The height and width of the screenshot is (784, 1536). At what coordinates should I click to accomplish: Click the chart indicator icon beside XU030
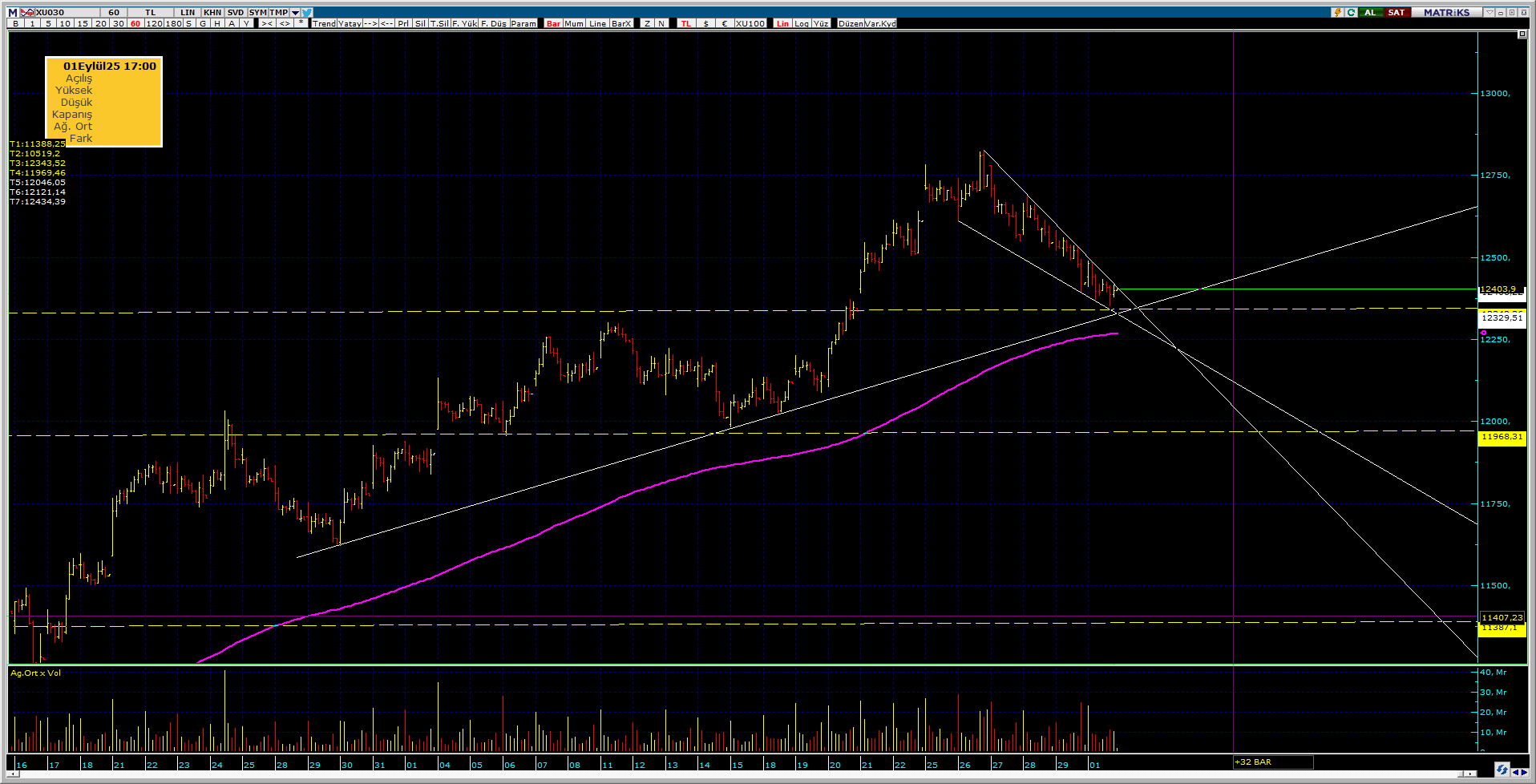[x=26, y=12]
